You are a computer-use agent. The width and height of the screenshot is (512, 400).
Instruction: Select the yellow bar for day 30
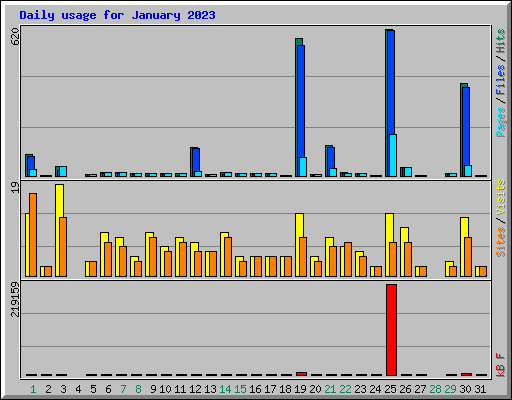[x=464, y=227]
